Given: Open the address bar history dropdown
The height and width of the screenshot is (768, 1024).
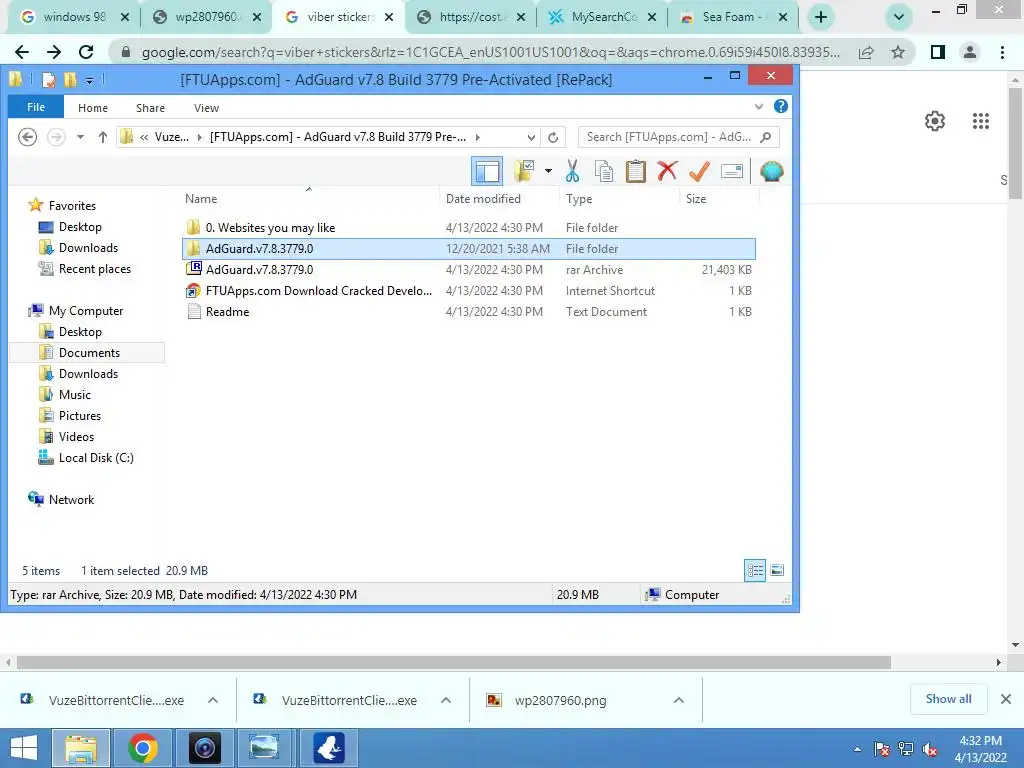Looking at the screenshot, I should (531, 137).
